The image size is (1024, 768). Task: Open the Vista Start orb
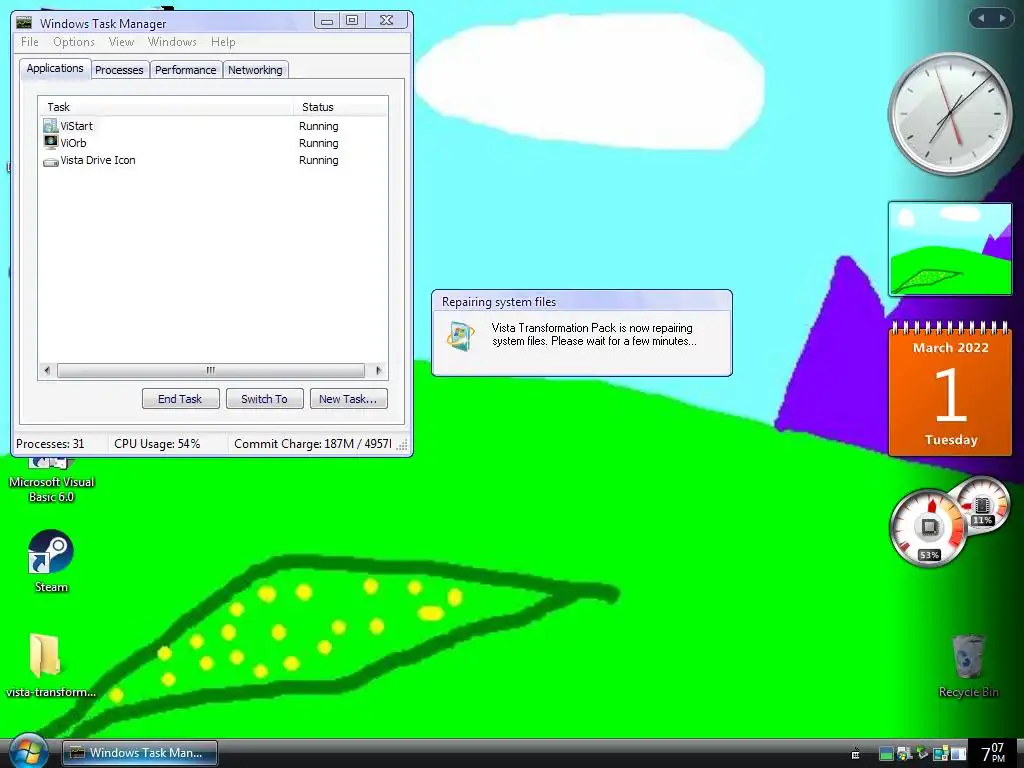27,752
